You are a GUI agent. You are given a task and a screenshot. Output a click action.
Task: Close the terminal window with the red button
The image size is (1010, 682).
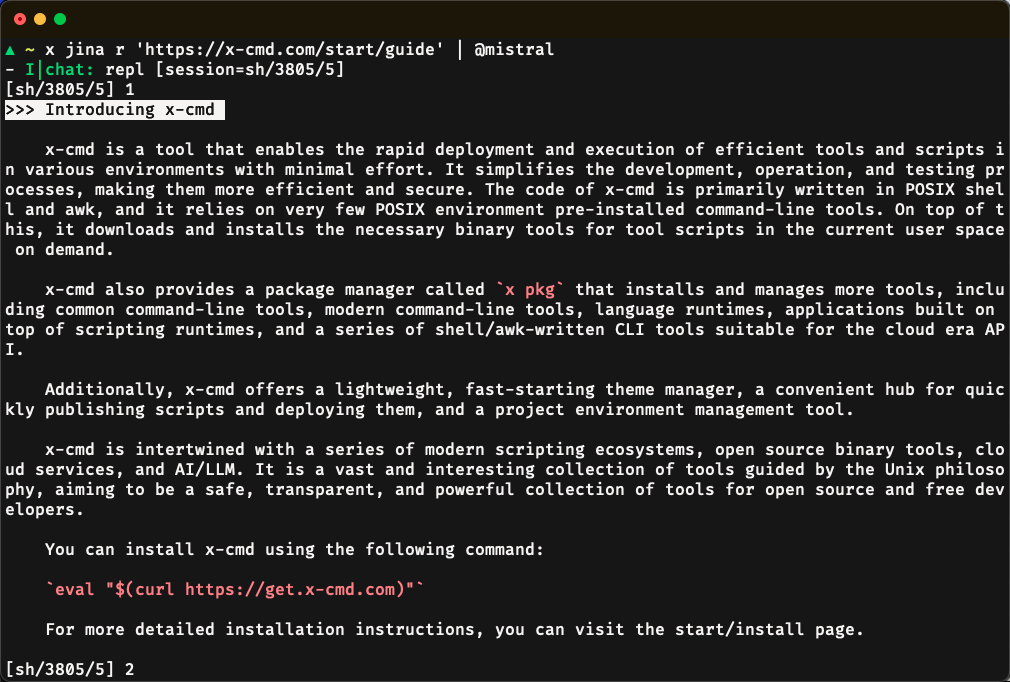pos(20,19)
